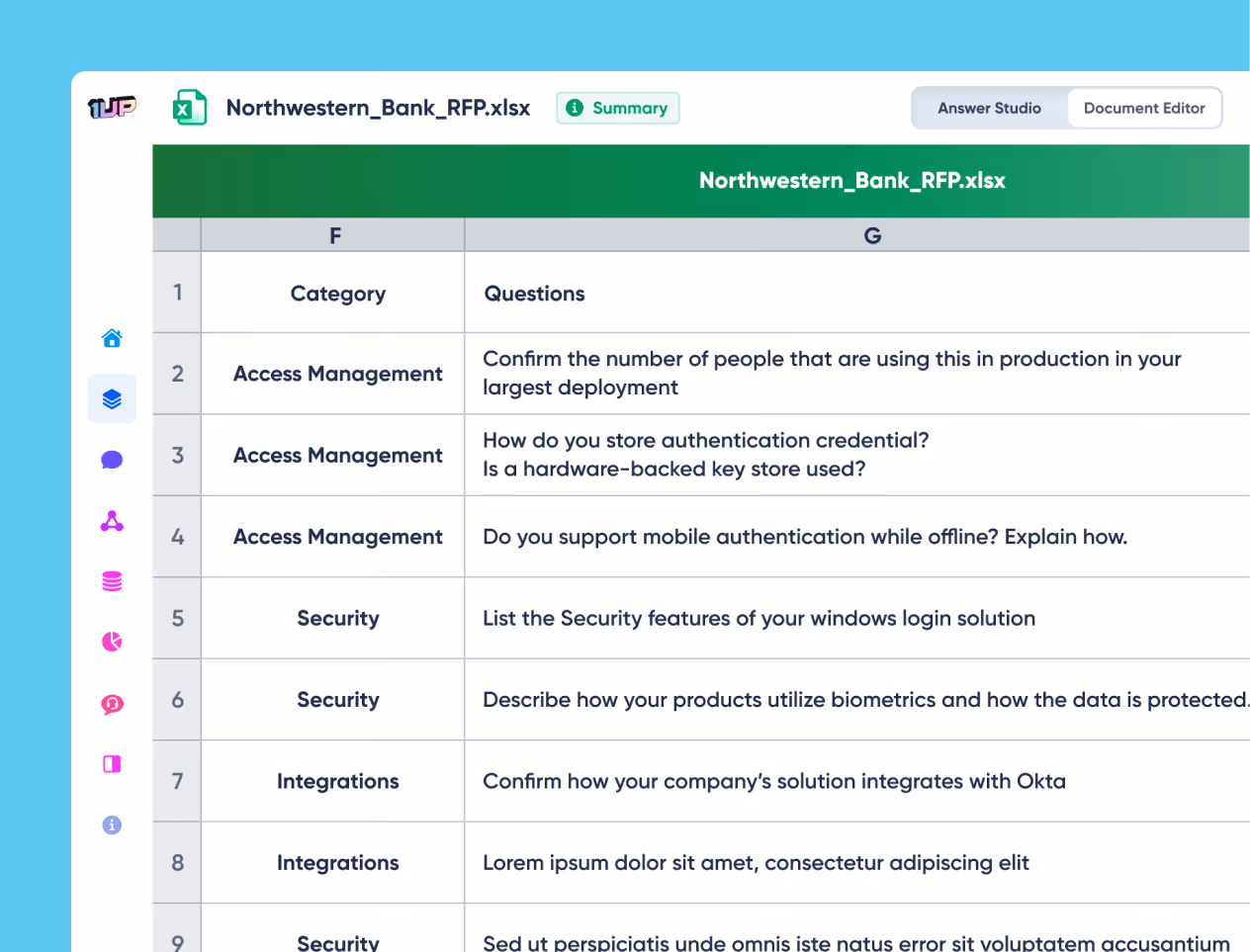Select Integrations cell in row 8
Screen dimensions: 1250x952
tap(333, 863)
